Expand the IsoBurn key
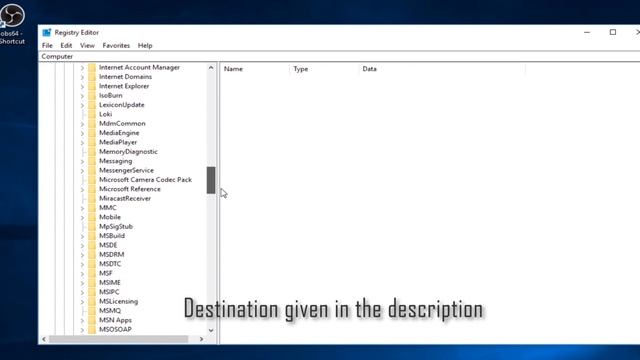640x360 pixels. 82,96
